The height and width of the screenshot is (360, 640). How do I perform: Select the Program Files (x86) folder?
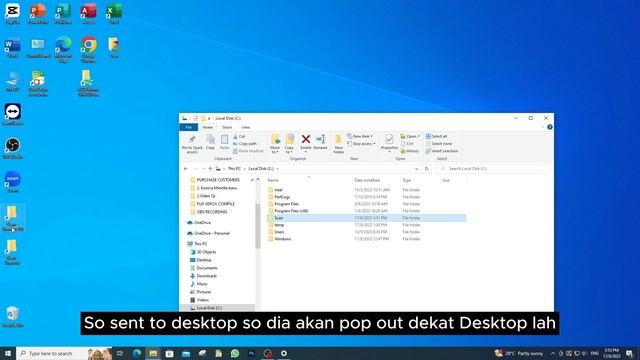point(291,211)
